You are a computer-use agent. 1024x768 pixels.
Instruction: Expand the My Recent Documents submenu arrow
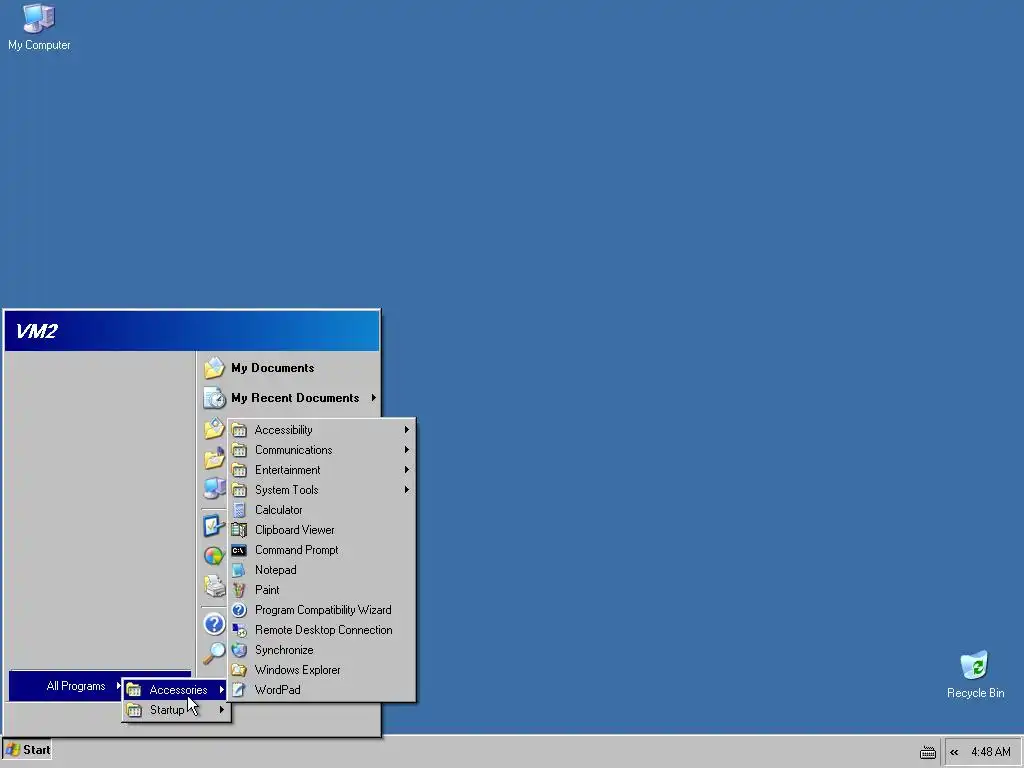click(374, 397)
